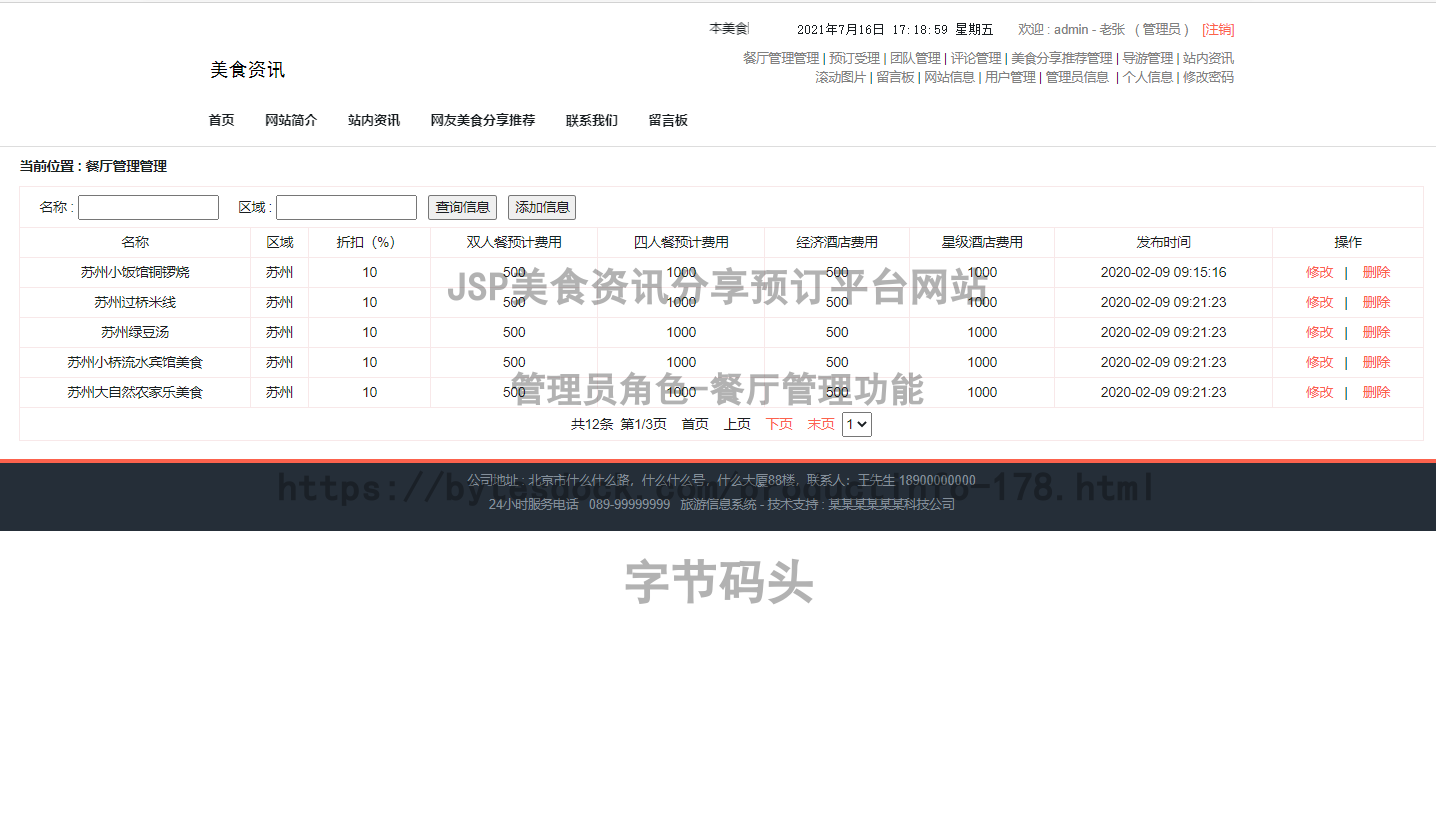The height and width of the screenshot is (826, 1436).
Task: Click the 添加信息 button
Action: click(542, 207)
